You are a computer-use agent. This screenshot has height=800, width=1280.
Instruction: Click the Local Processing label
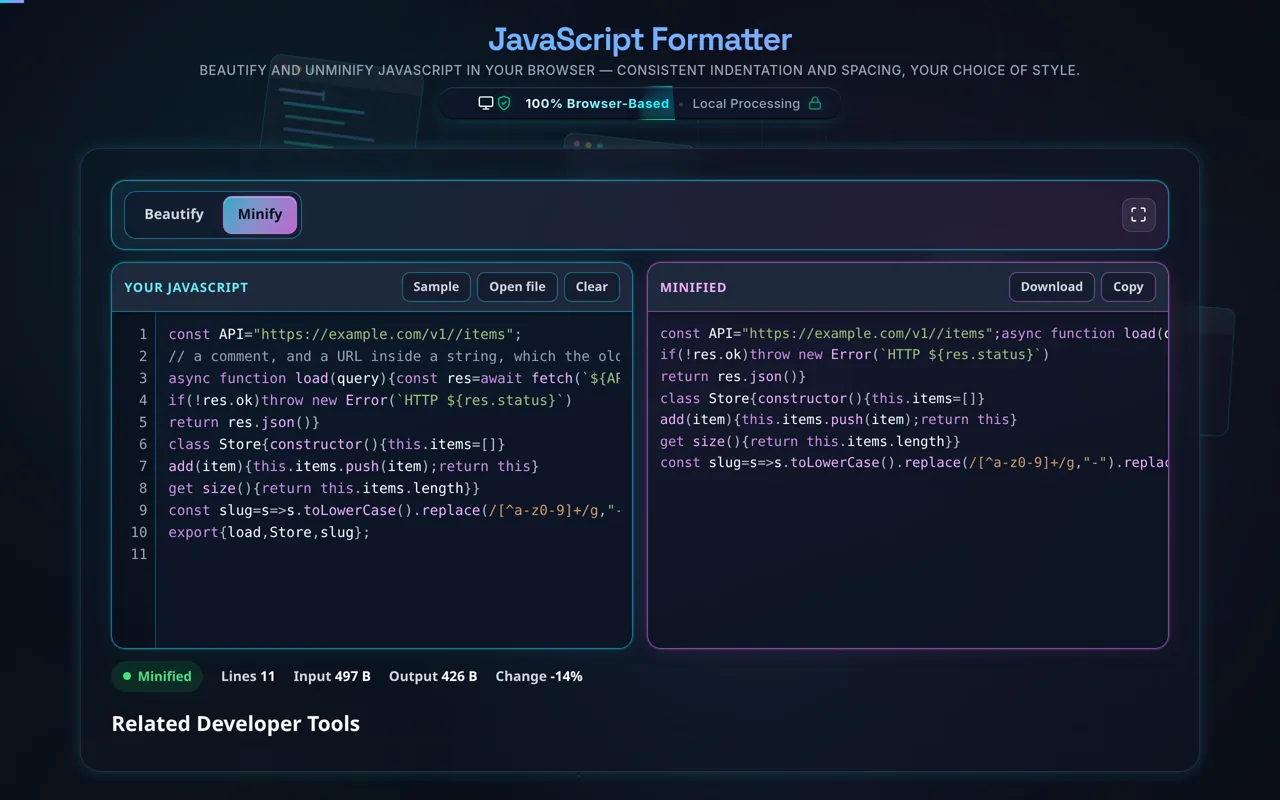[x=746, y=103]
